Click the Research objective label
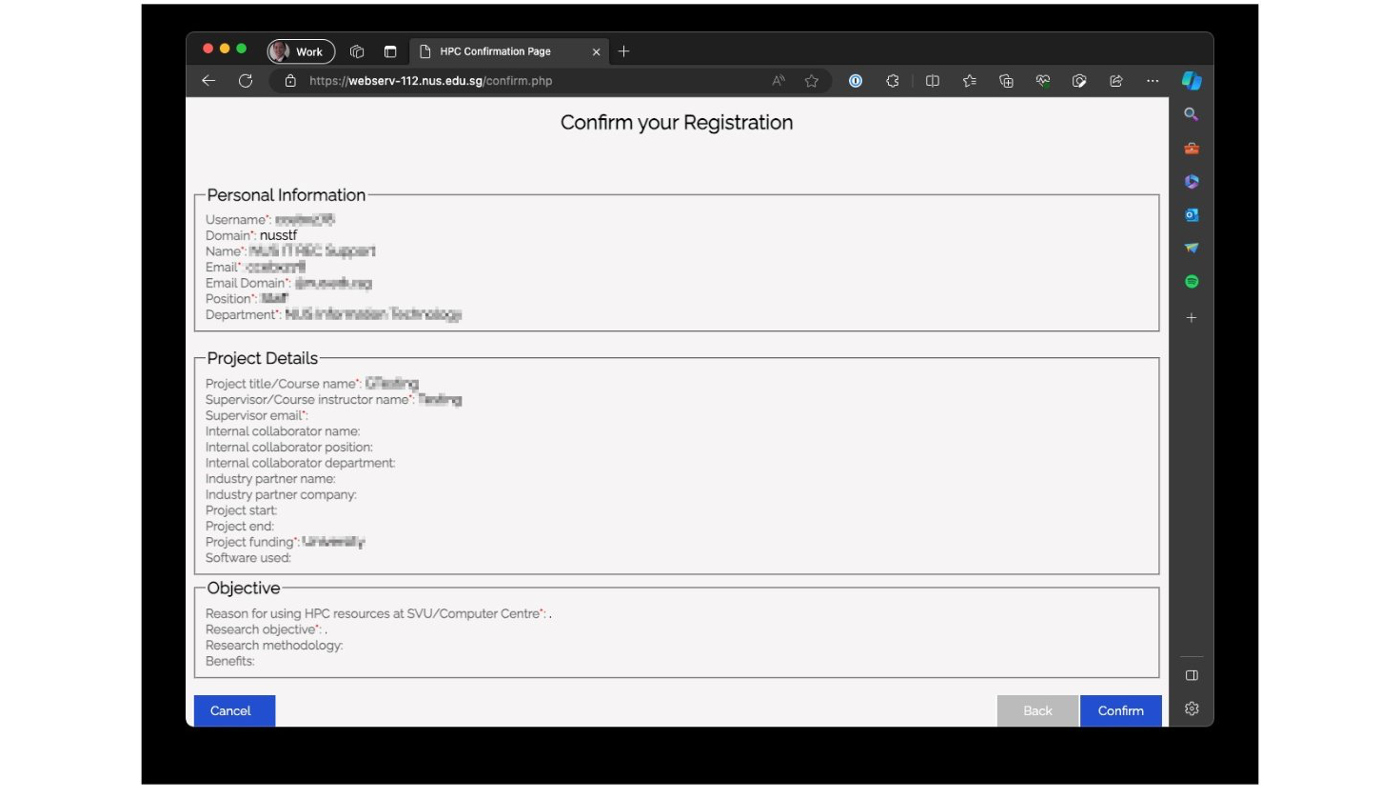Screen dimensions: 1400x788 pos(263,630)
